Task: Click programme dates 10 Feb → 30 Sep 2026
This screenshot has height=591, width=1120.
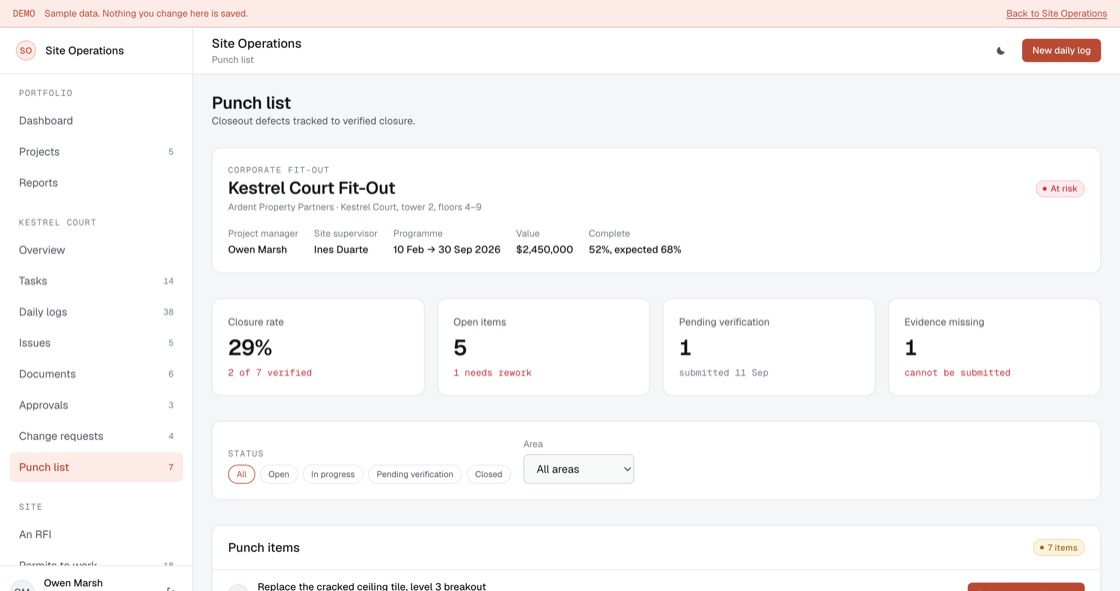Action: click(x=446, y=249)
